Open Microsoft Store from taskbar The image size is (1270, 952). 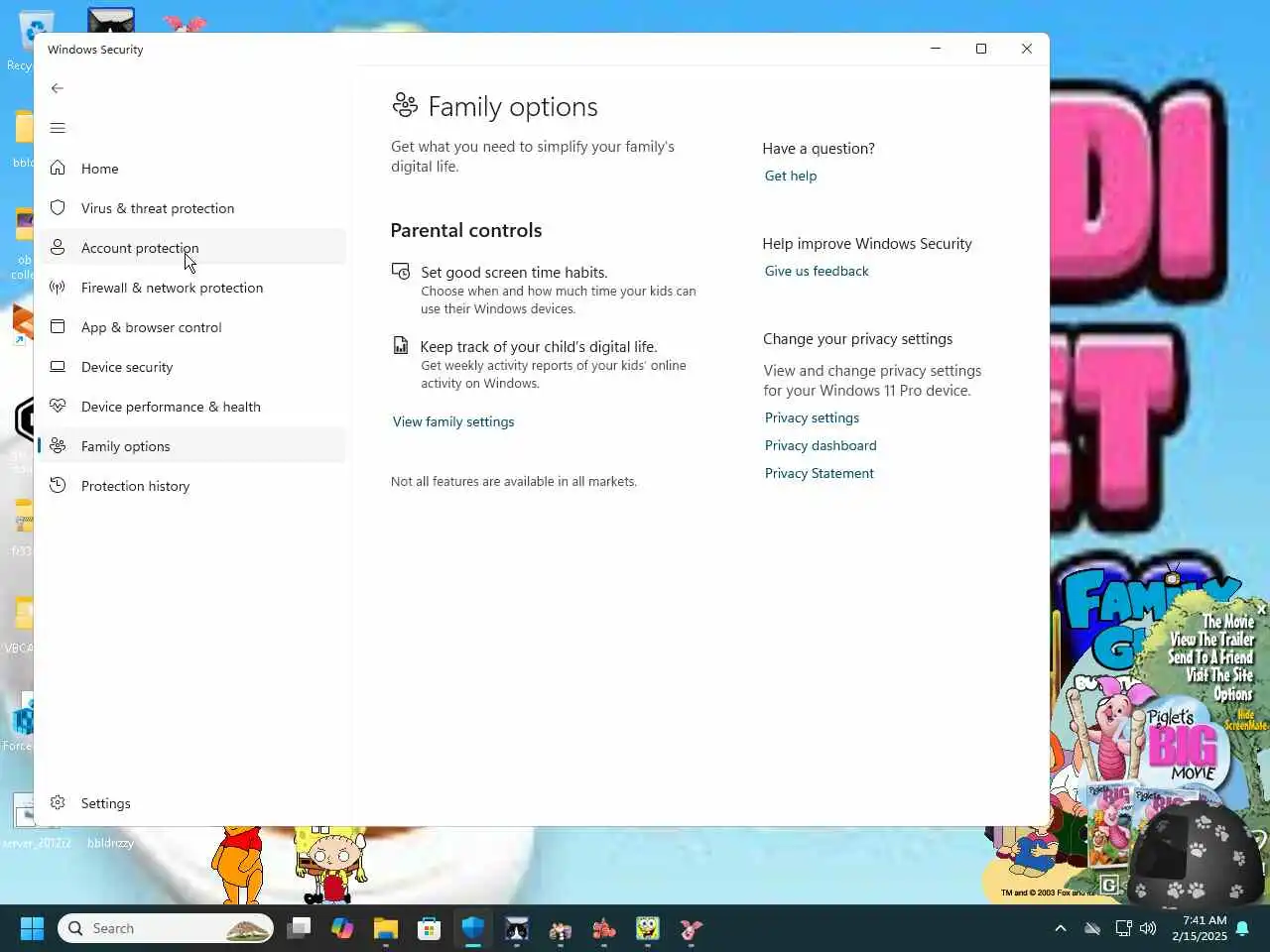(430, 928)
